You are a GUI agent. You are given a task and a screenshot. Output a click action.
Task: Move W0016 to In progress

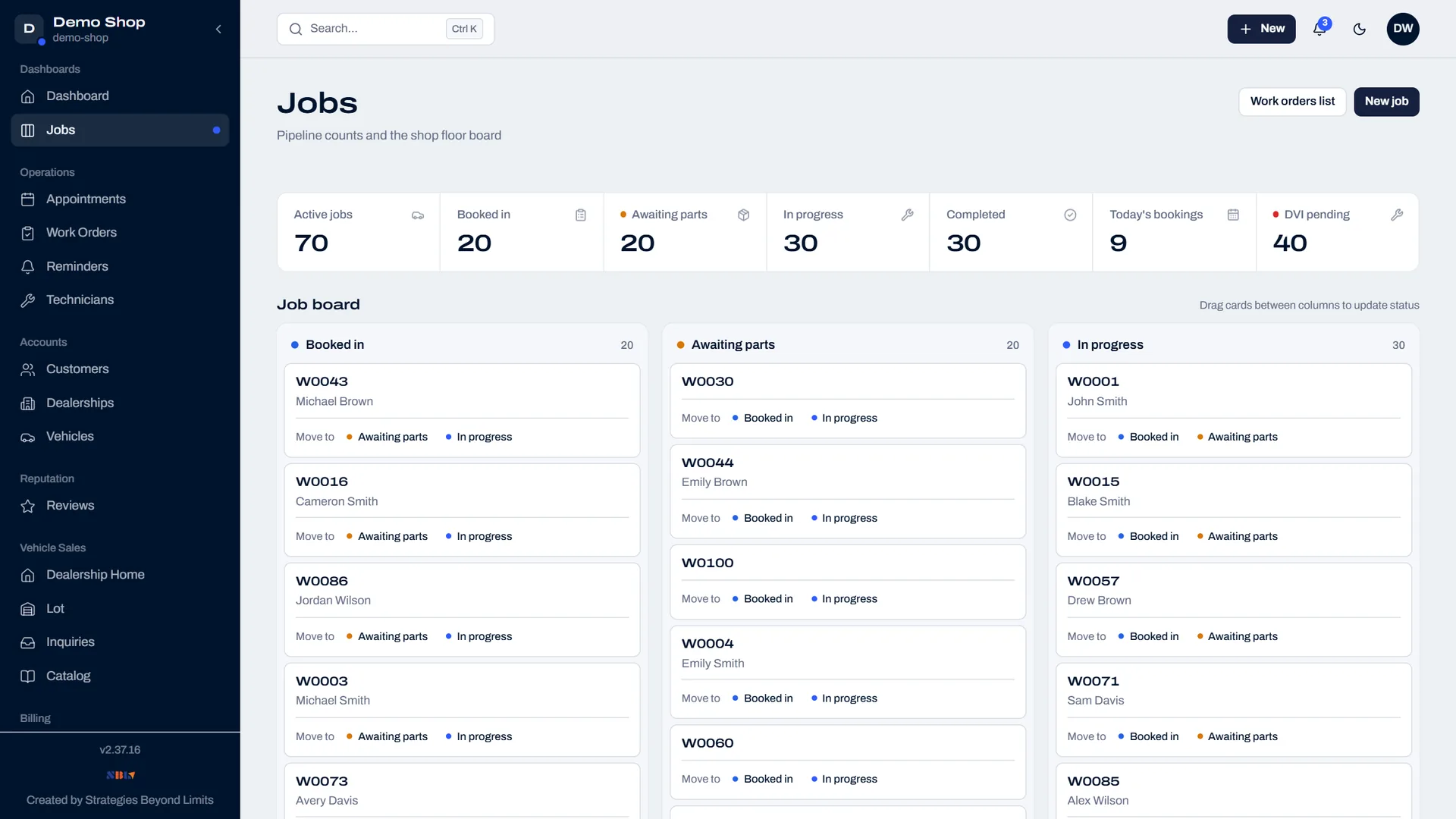[x=479, y=537]
